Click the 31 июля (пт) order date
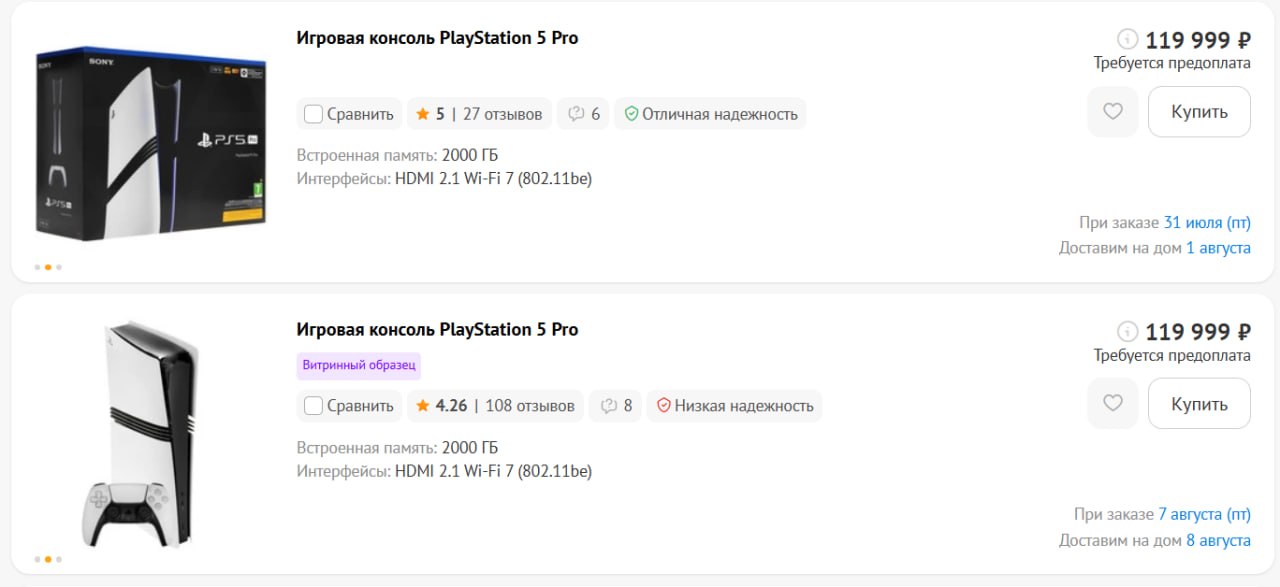Image resolution: width=1280 pixels, height=587 pixels. point(1207,223)
